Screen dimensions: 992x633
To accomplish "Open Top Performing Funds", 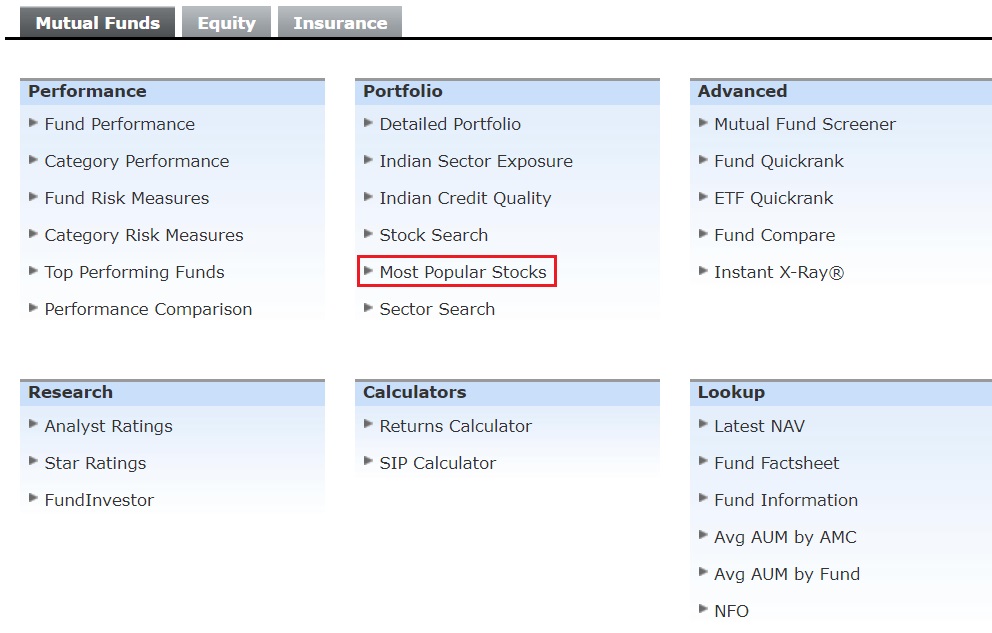I will coord(134,272).
